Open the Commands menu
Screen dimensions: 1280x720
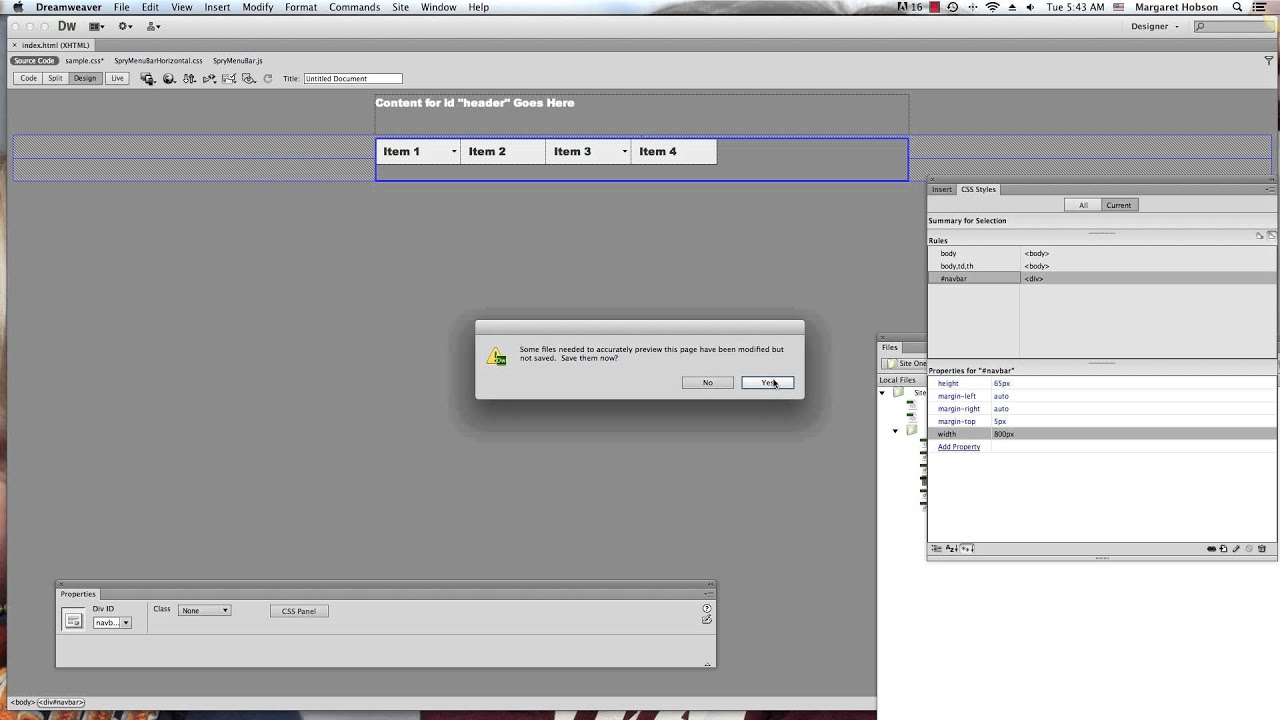point(354,7)
